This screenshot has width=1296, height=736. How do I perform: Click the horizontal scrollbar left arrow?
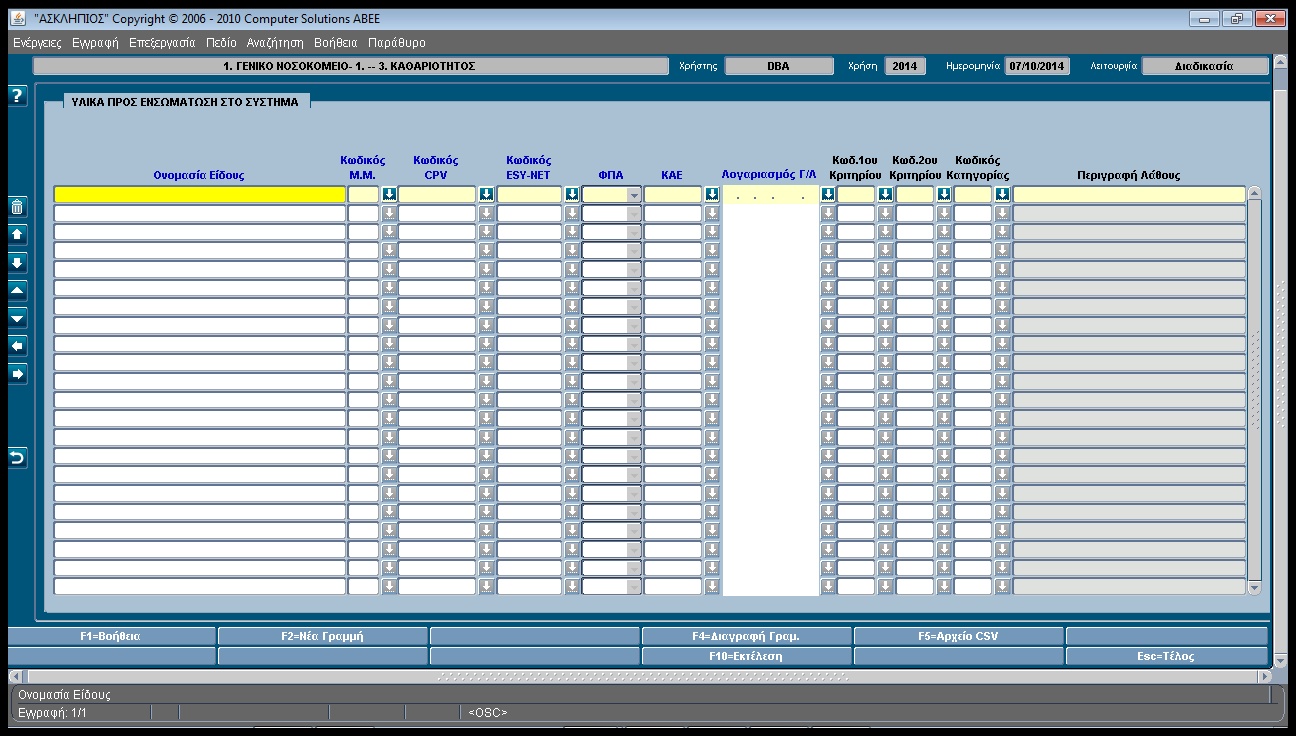pyautogui.click(x=14, y=677)
